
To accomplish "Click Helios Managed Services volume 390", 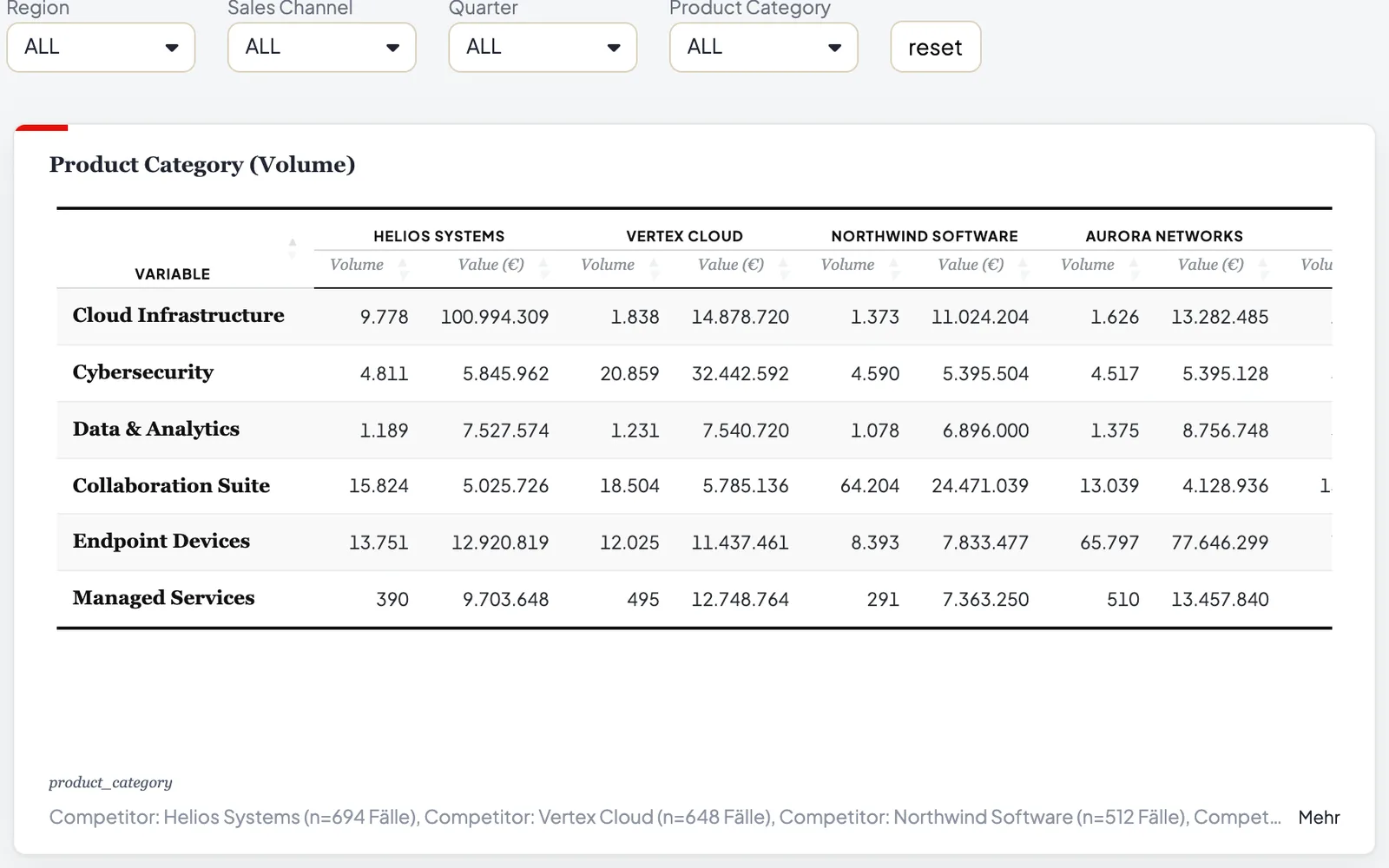I will (392, 600).
